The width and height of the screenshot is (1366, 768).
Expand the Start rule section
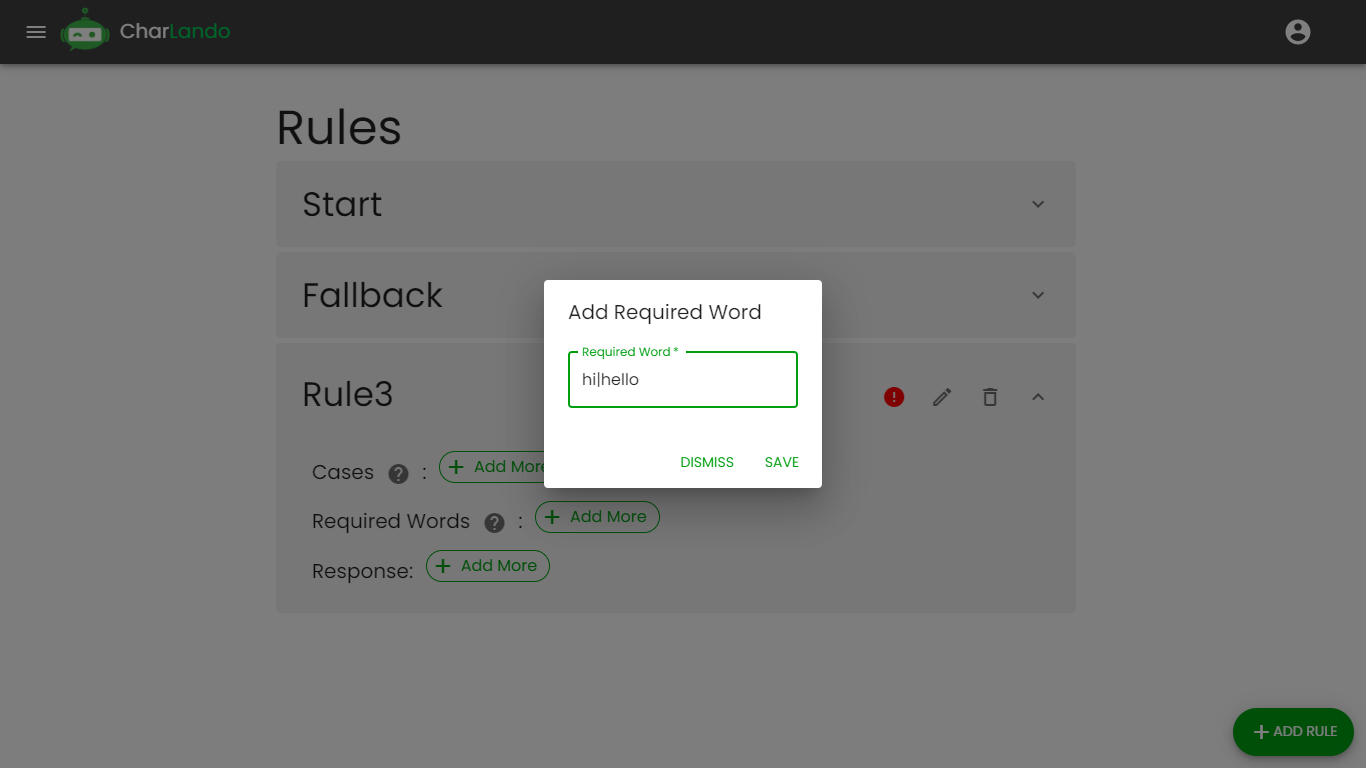coord(1038,204)
